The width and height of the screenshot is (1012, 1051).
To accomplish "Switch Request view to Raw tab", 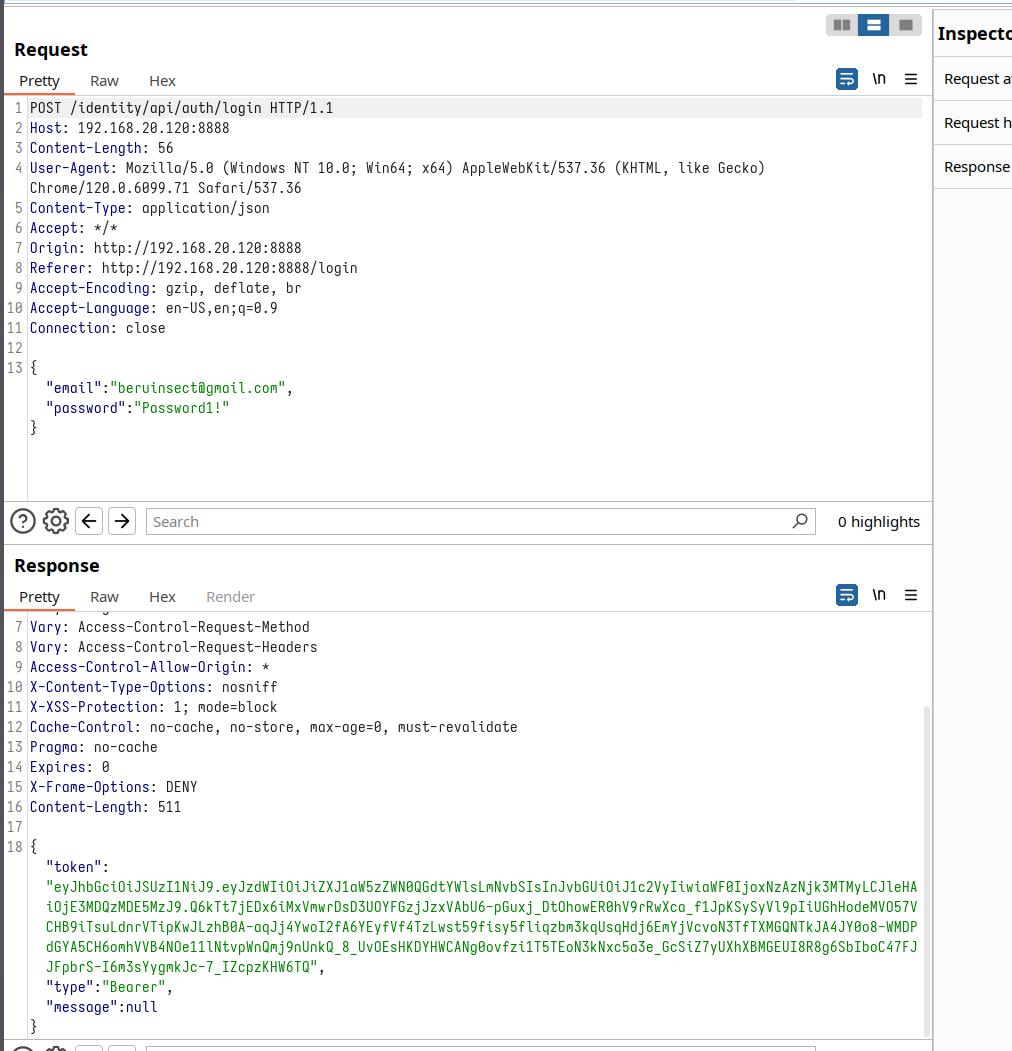I will click(x=104, y=81).
